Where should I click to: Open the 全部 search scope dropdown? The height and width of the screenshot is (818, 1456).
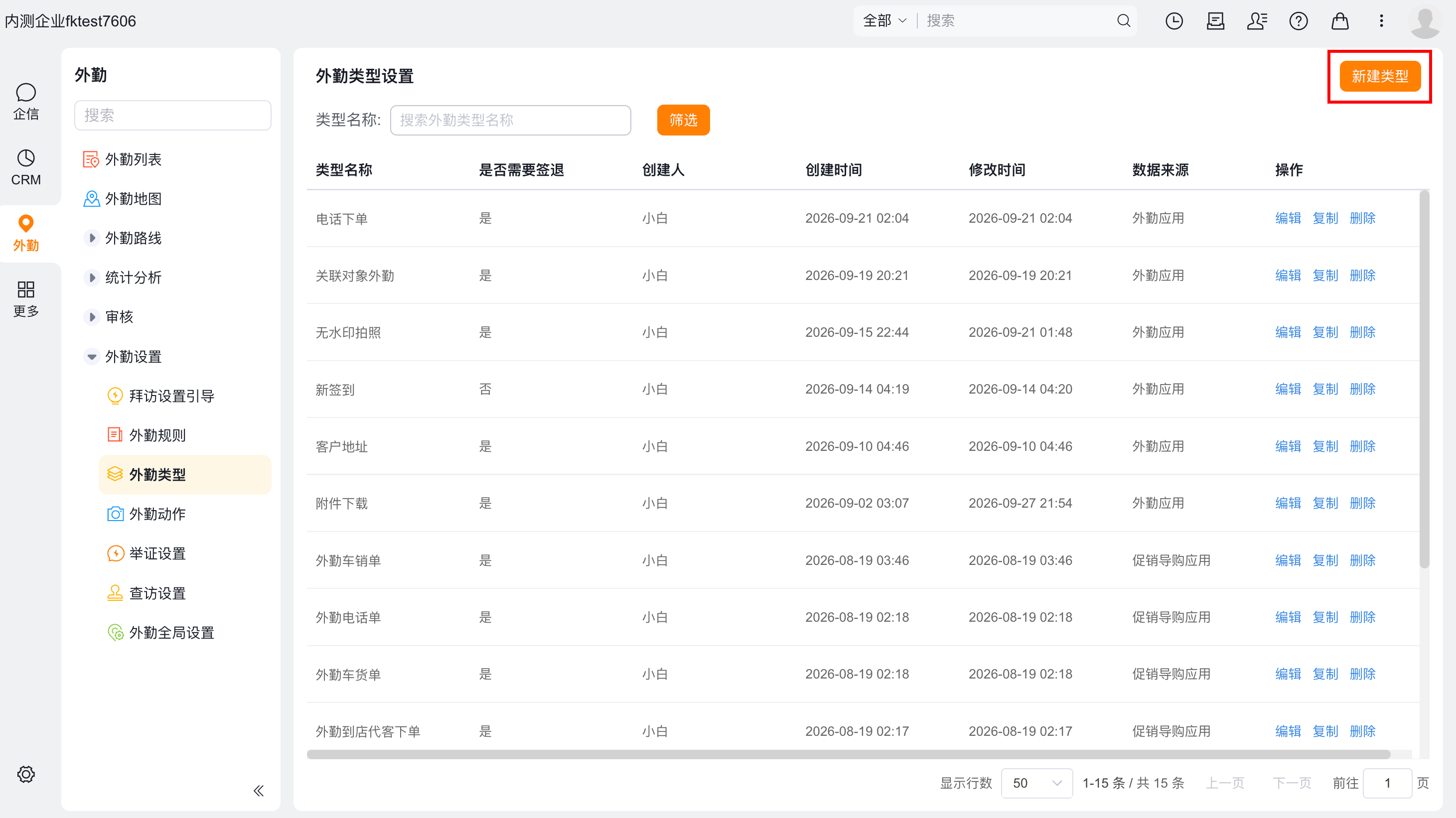click(884, 21)
